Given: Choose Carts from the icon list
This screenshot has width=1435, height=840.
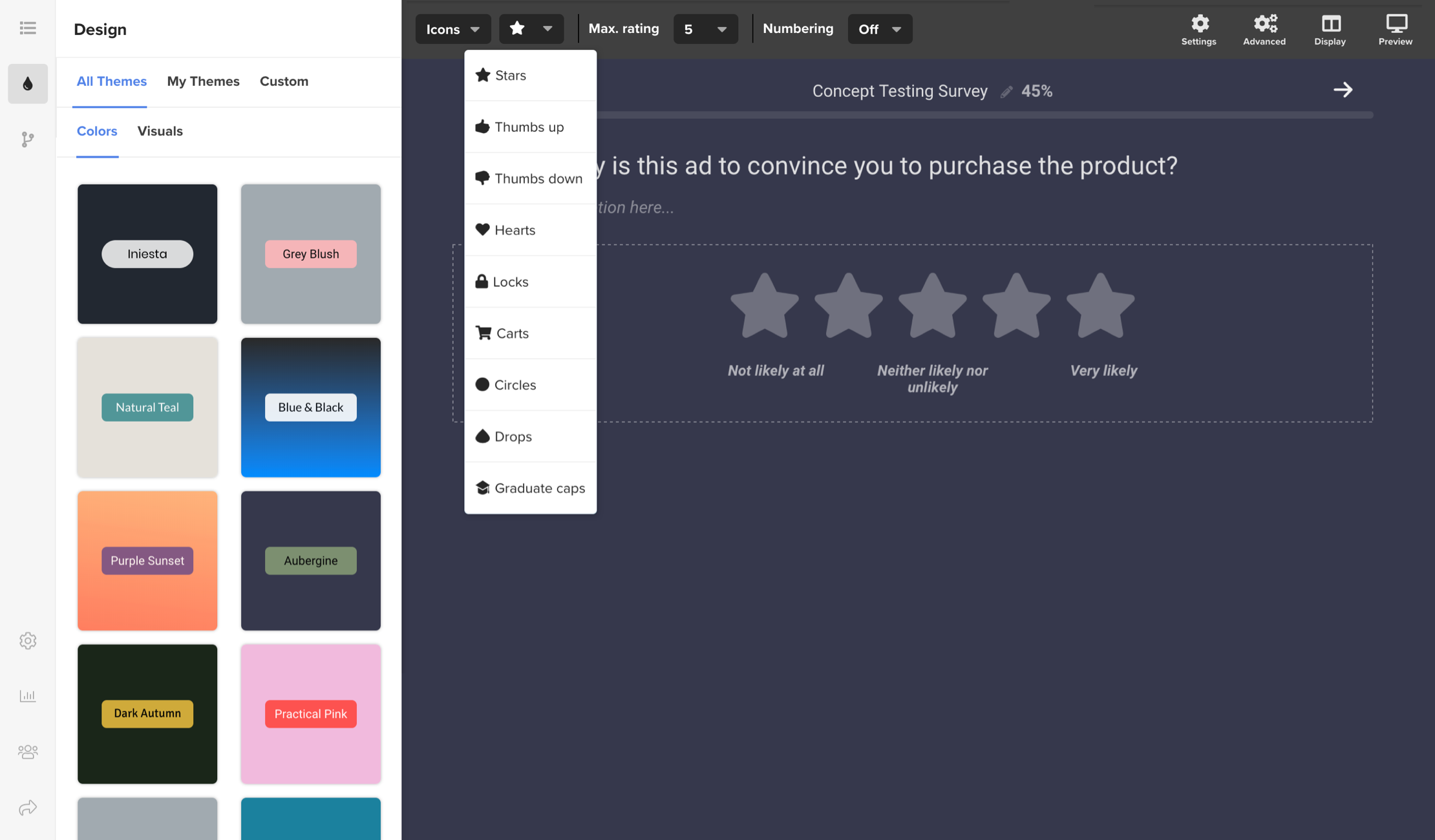Looking at the screenshot, I should pos(530,333).
